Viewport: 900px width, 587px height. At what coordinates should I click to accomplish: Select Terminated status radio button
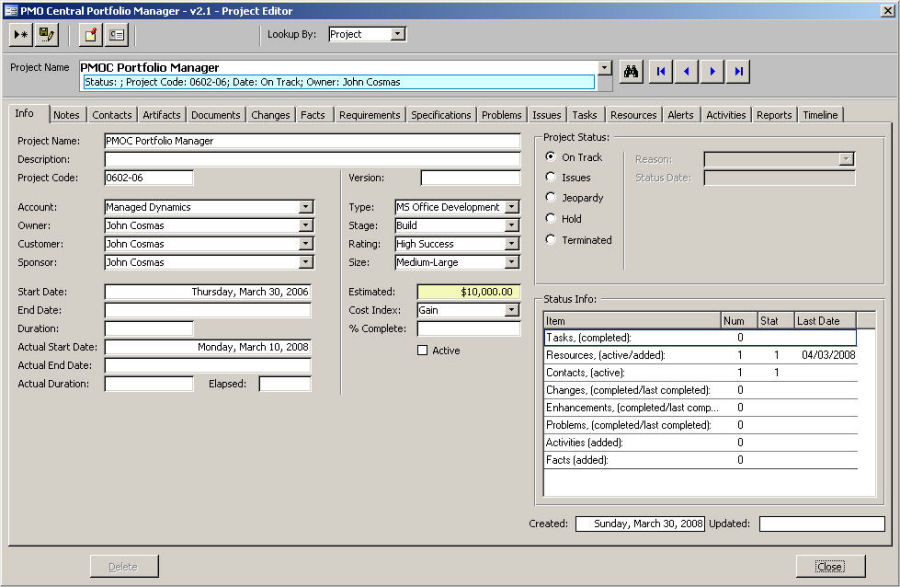click(x=550, y=239)
